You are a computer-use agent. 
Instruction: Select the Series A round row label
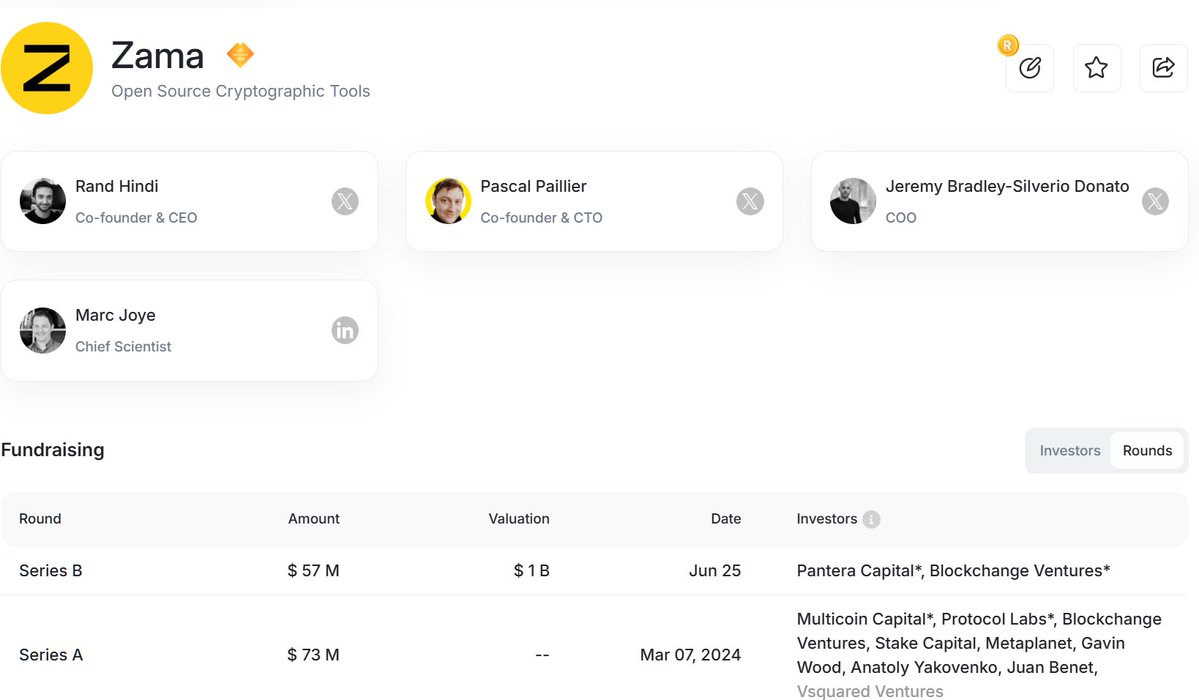point(50,655)
